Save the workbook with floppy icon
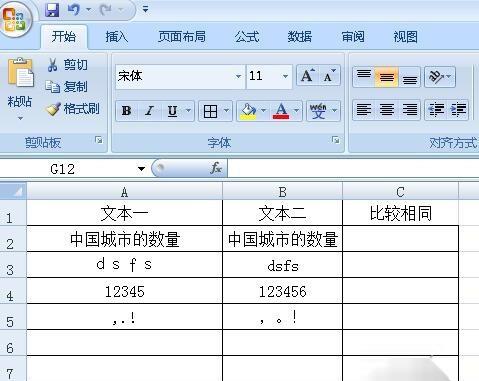Screen dimensions: 479x381 [52, 10]
